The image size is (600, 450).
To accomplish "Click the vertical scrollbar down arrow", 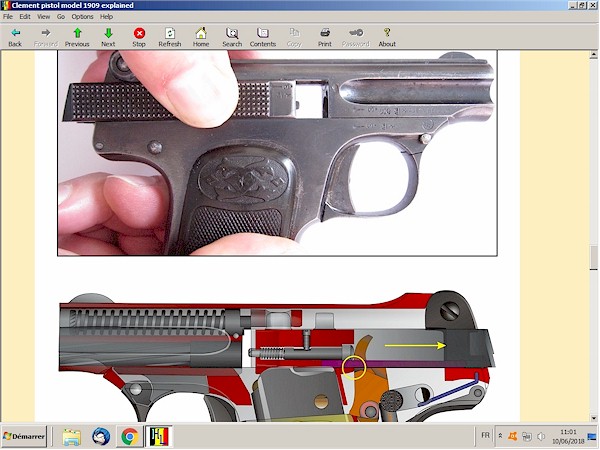I will [593, 418].
